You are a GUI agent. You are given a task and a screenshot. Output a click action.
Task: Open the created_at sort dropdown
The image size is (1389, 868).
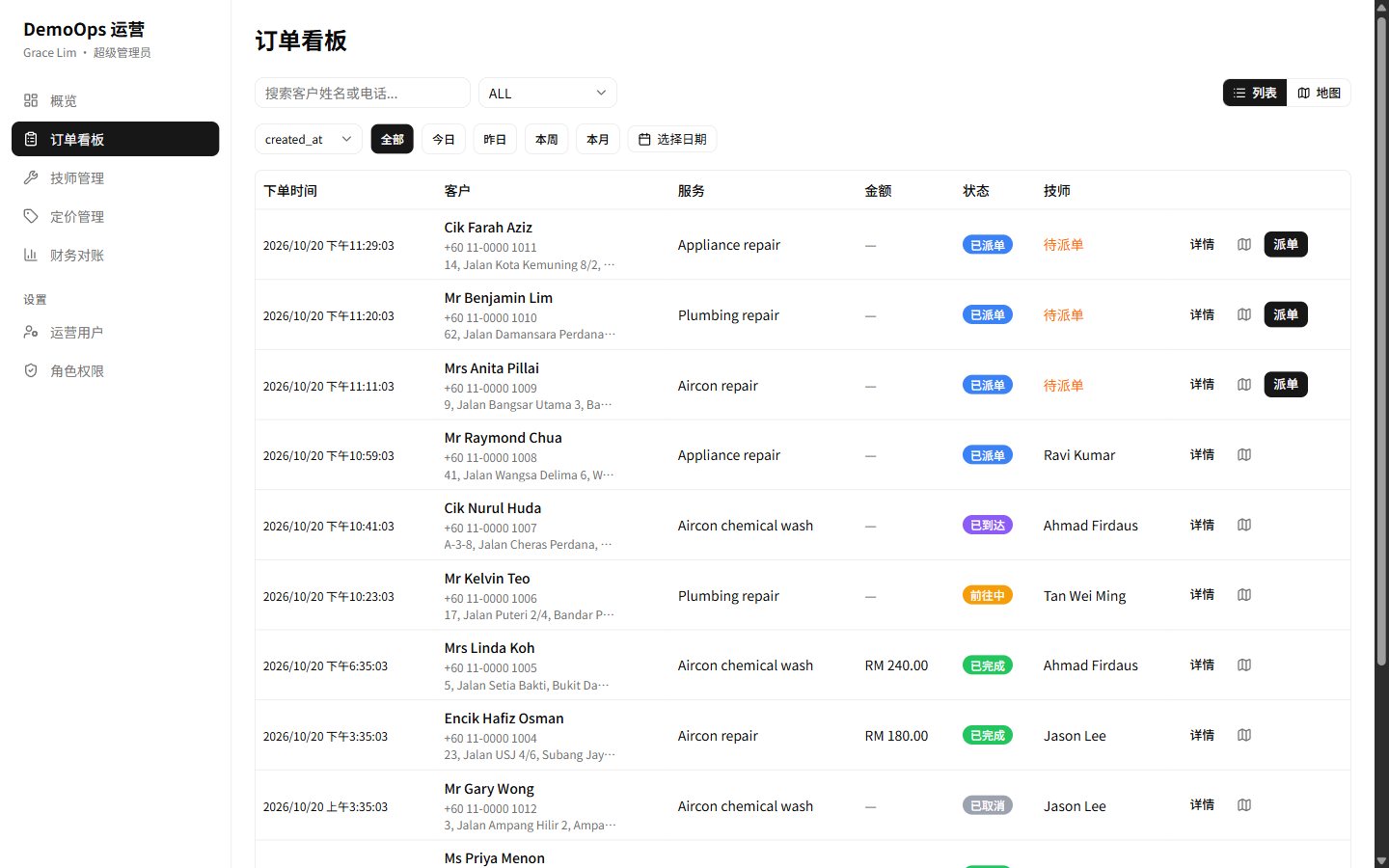click(309, 139)
